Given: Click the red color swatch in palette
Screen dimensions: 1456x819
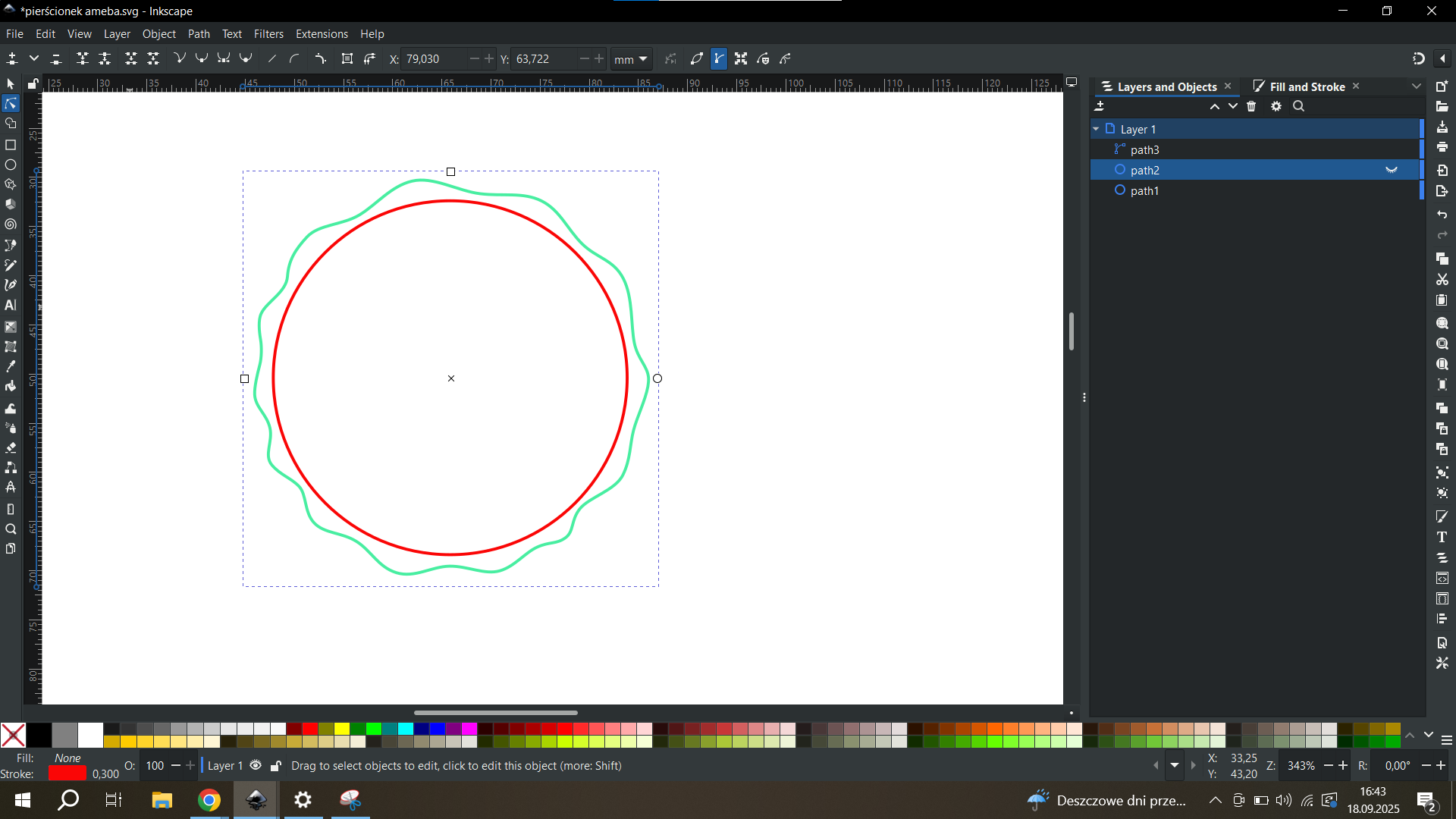Looking at the screenshot, I should 310,729.
